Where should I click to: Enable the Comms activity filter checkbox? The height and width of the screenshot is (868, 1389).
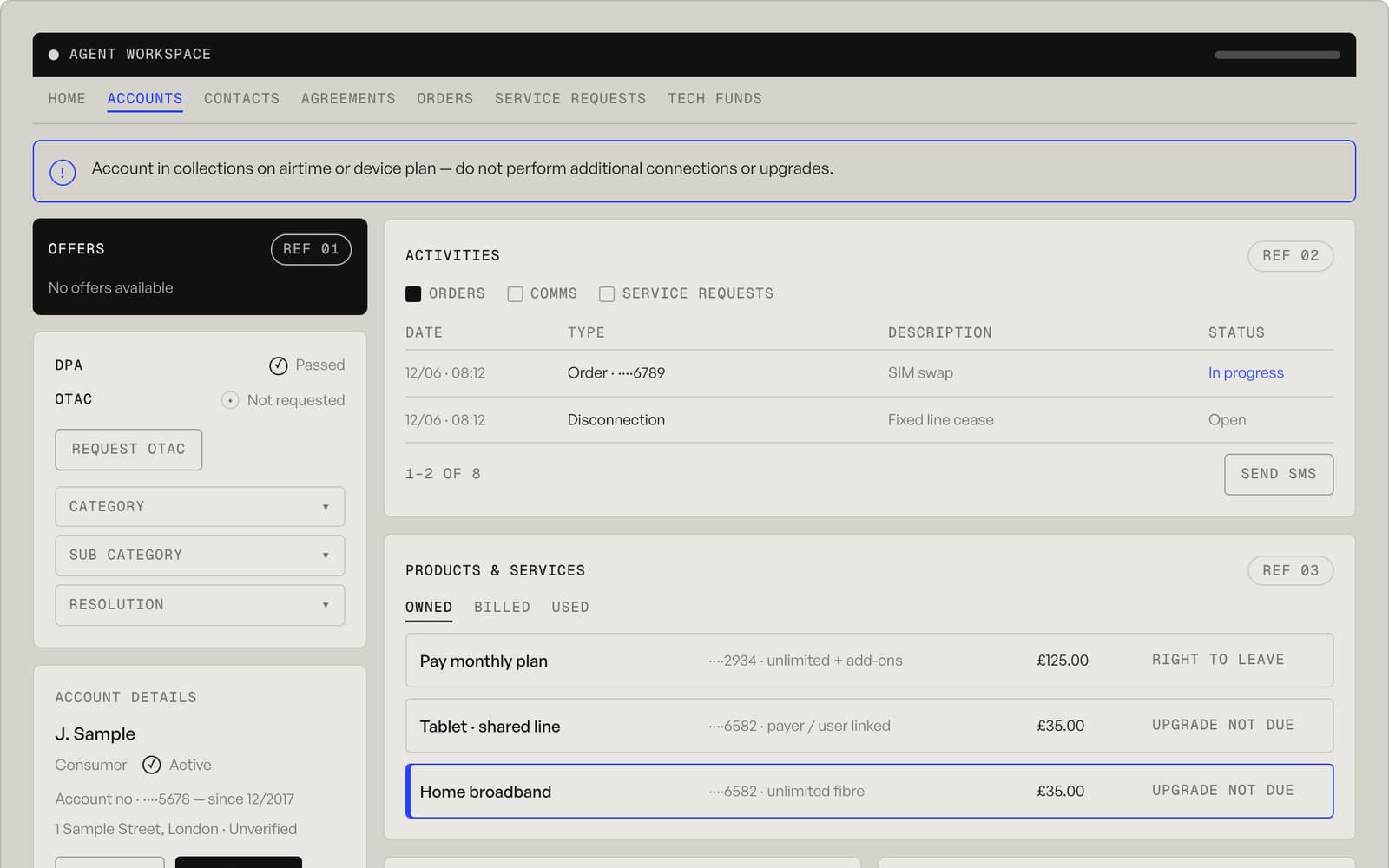(x=515, y=294)
